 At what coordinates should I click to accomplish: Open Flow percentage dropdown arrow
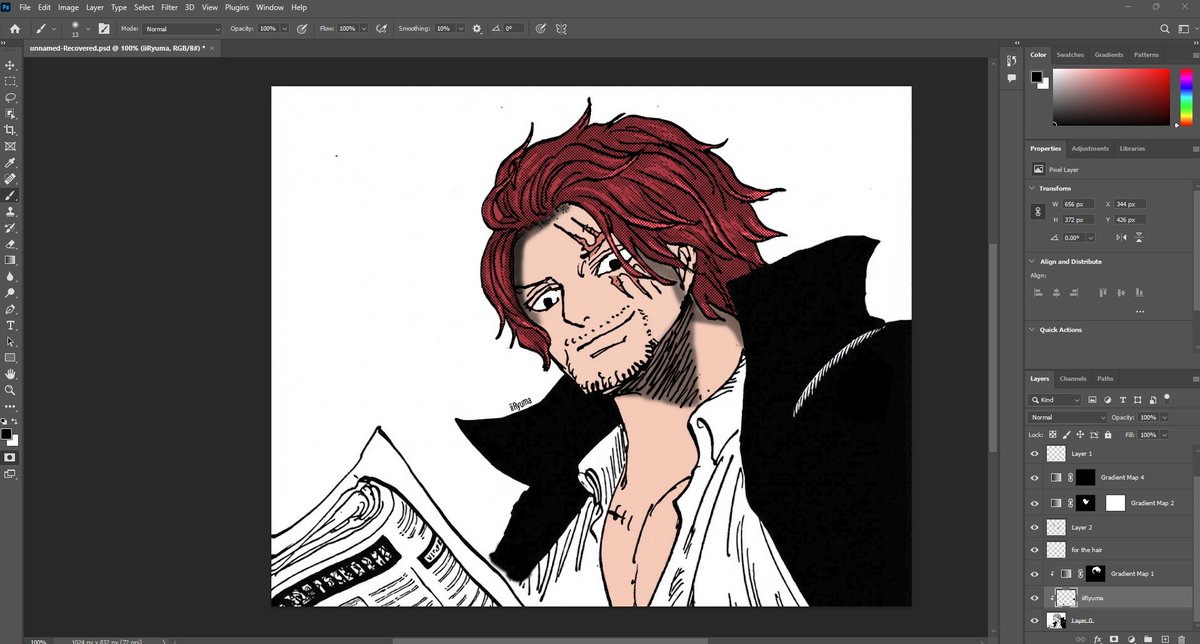click(x=364, y=29)
